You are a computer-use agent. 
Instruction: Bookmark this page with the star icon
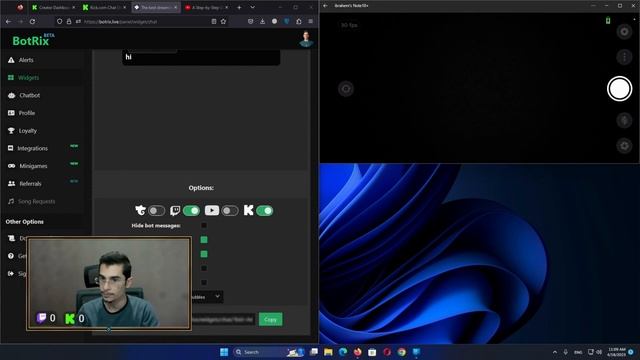coord(223,21)
